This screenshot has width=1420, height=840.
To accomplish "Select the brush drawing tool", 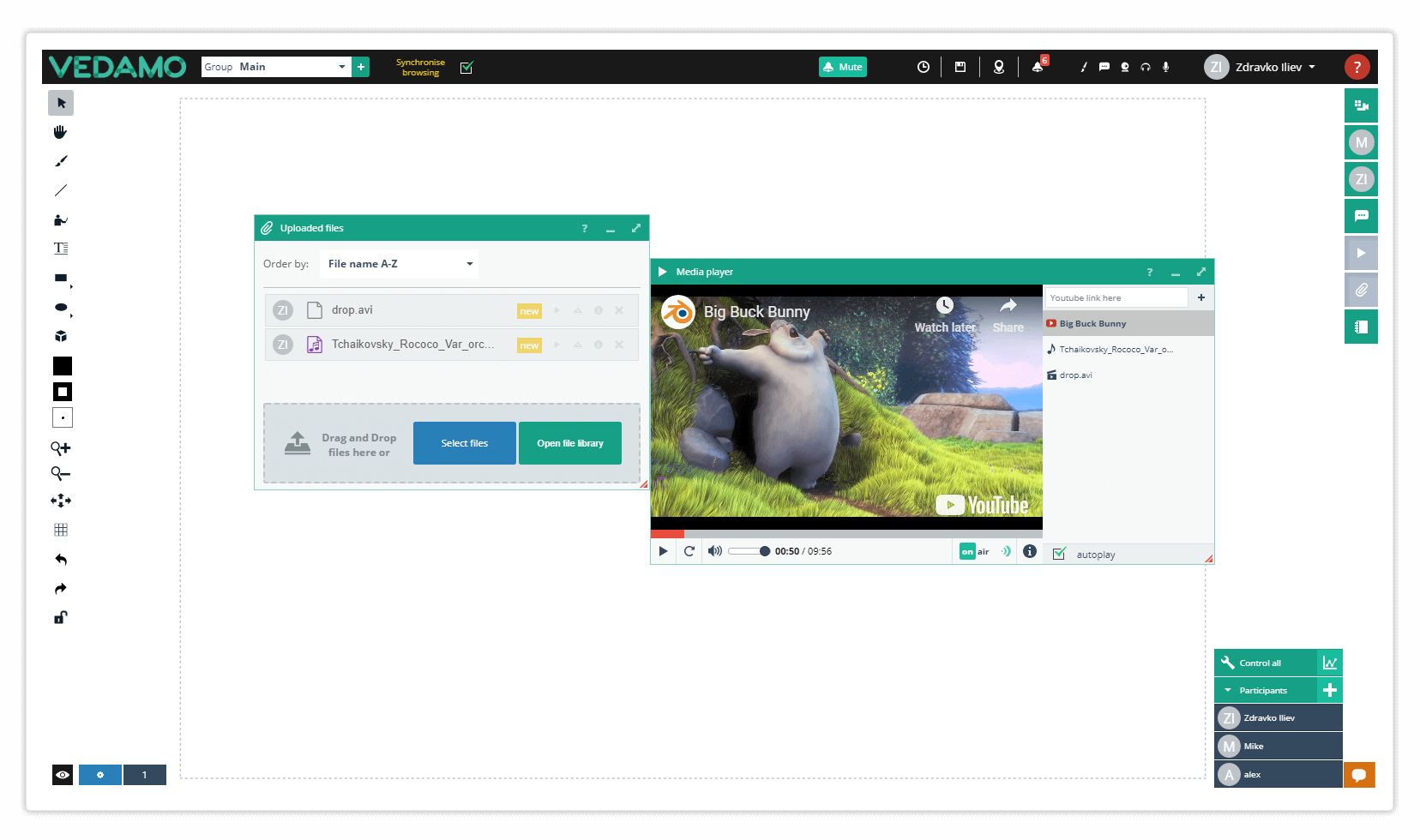I will [61, 161].
